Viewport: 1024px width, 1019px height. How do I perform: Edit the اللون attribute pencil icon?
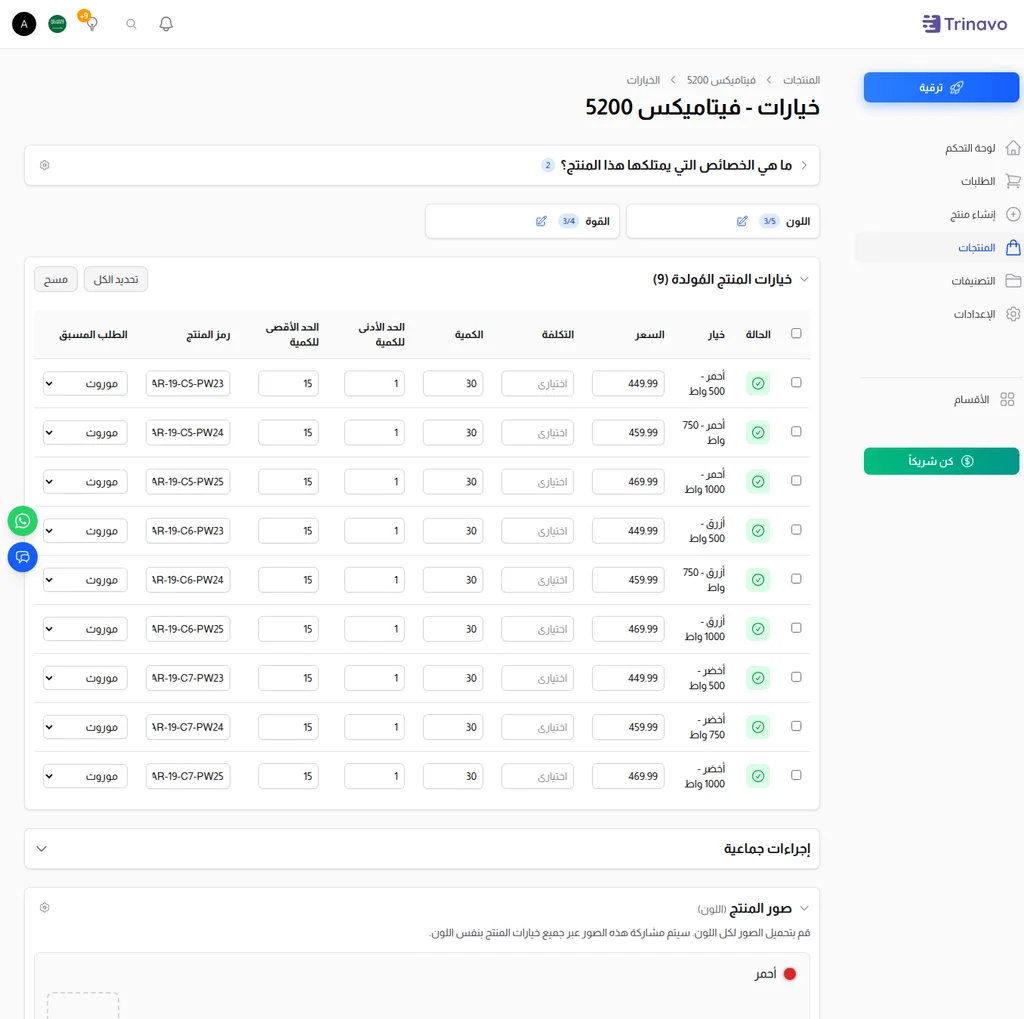[x=742, y=221]
